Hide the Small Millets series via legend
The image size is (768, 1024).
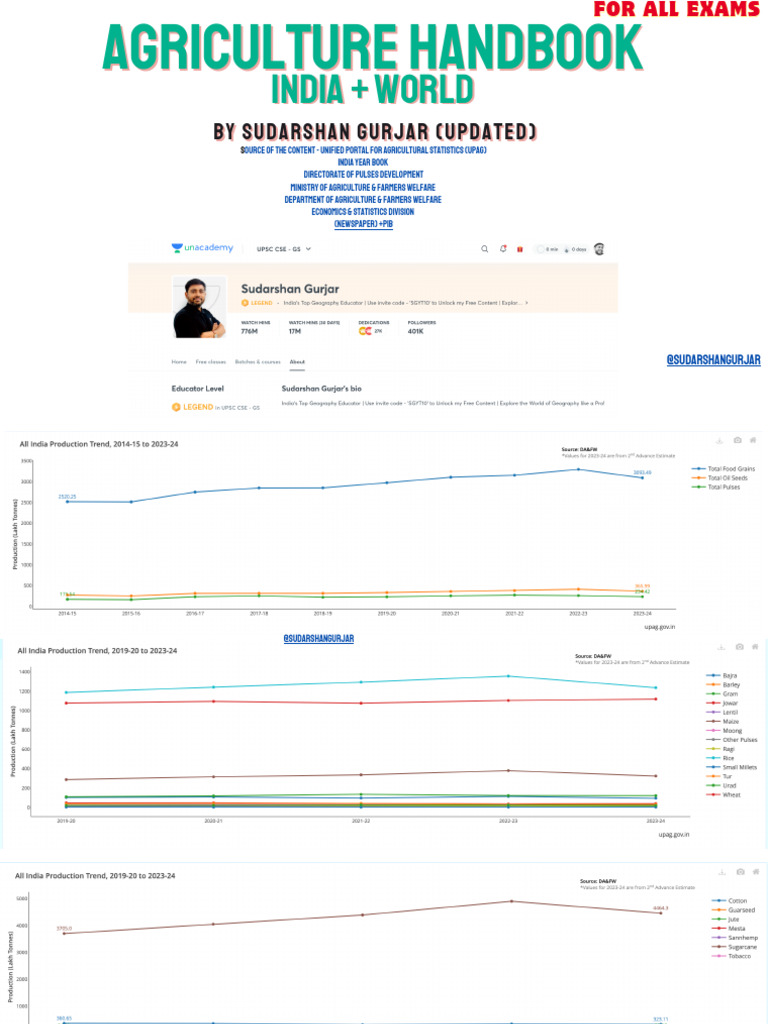[731, 767]
